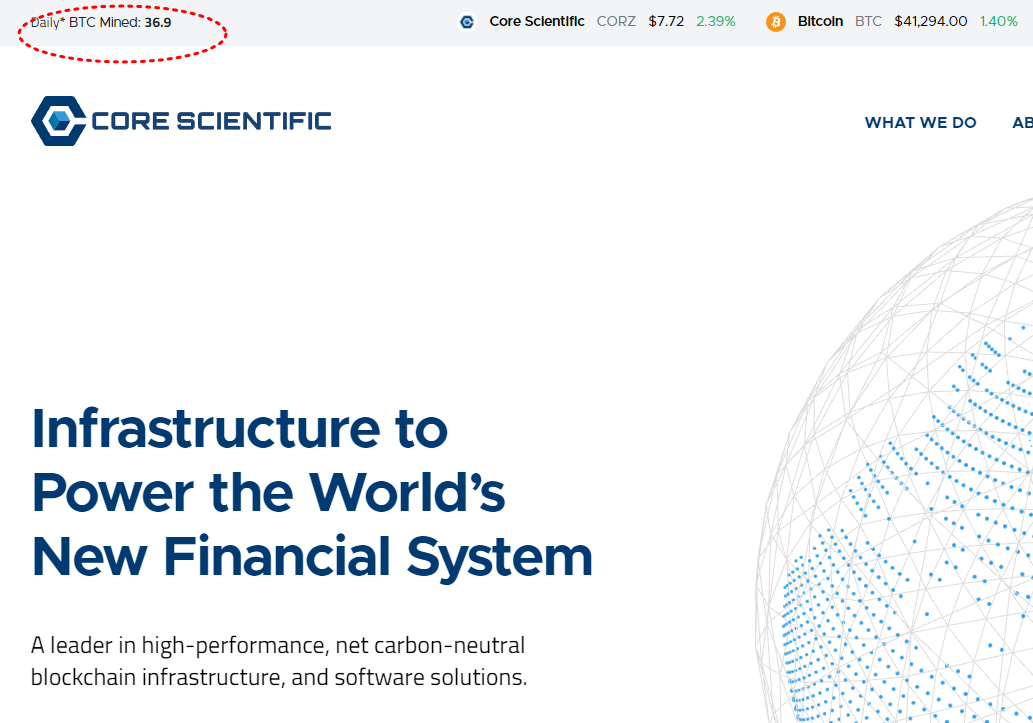Image resolution: width=1033 pixels, height=723 pixels.
Task: Click the Infrastructure to Power headline
Action: click(312, 492)
